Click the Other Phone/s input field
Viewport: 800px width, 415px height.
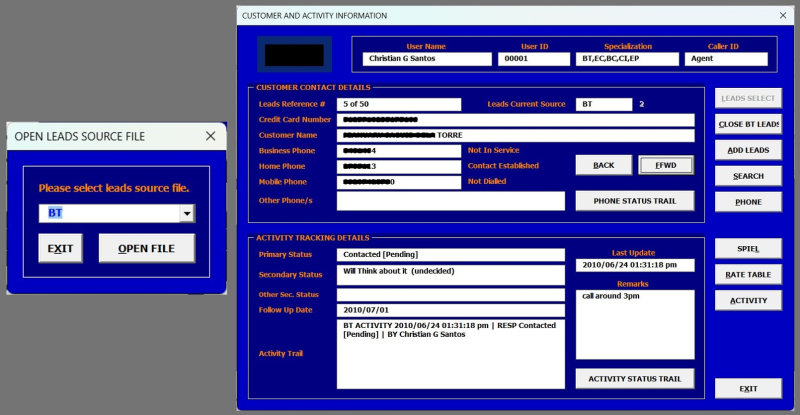(x=450, y=201)
